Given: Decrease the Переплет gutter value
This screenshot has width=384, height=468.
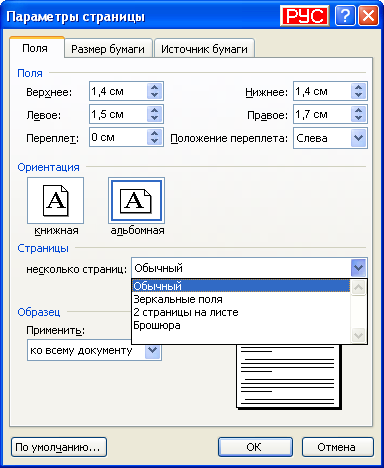Looking at the screenshot, I should click(x=154, y=141).
